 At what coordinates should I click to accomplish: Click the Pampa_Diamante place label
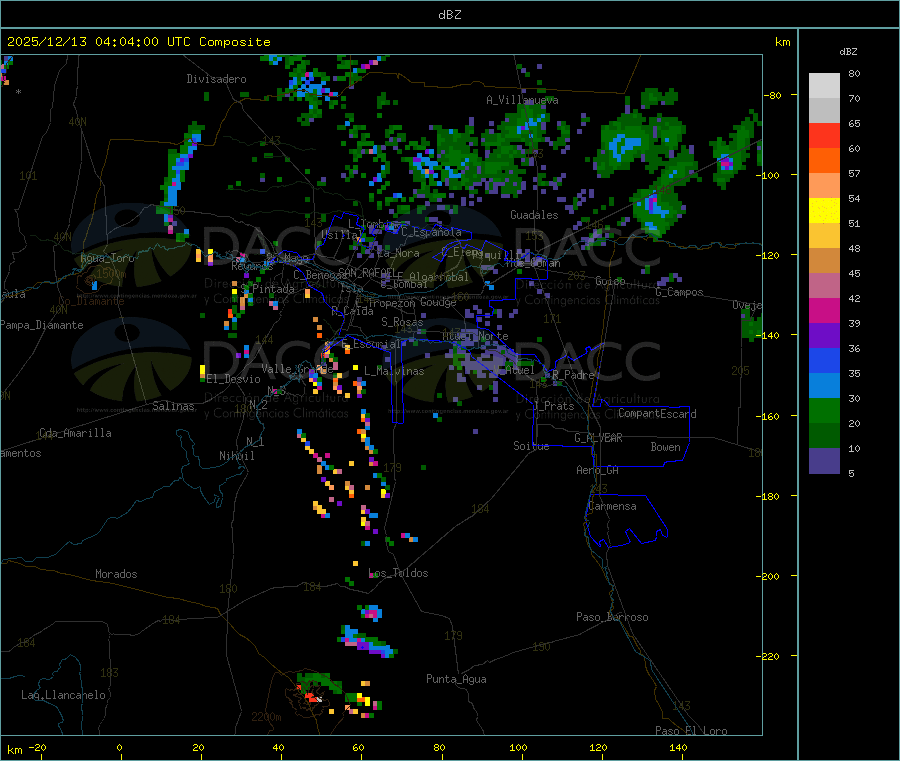42,325
